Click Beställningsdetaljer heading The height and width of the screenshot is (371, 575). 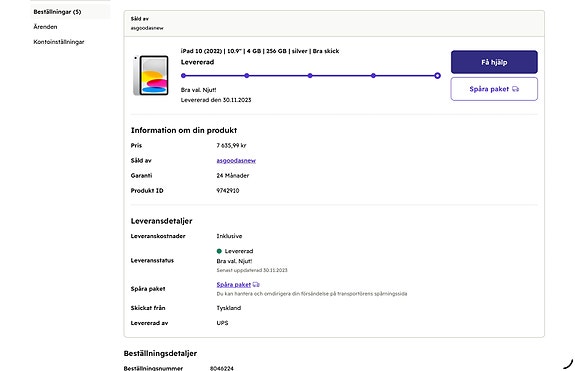coord(160,353)
